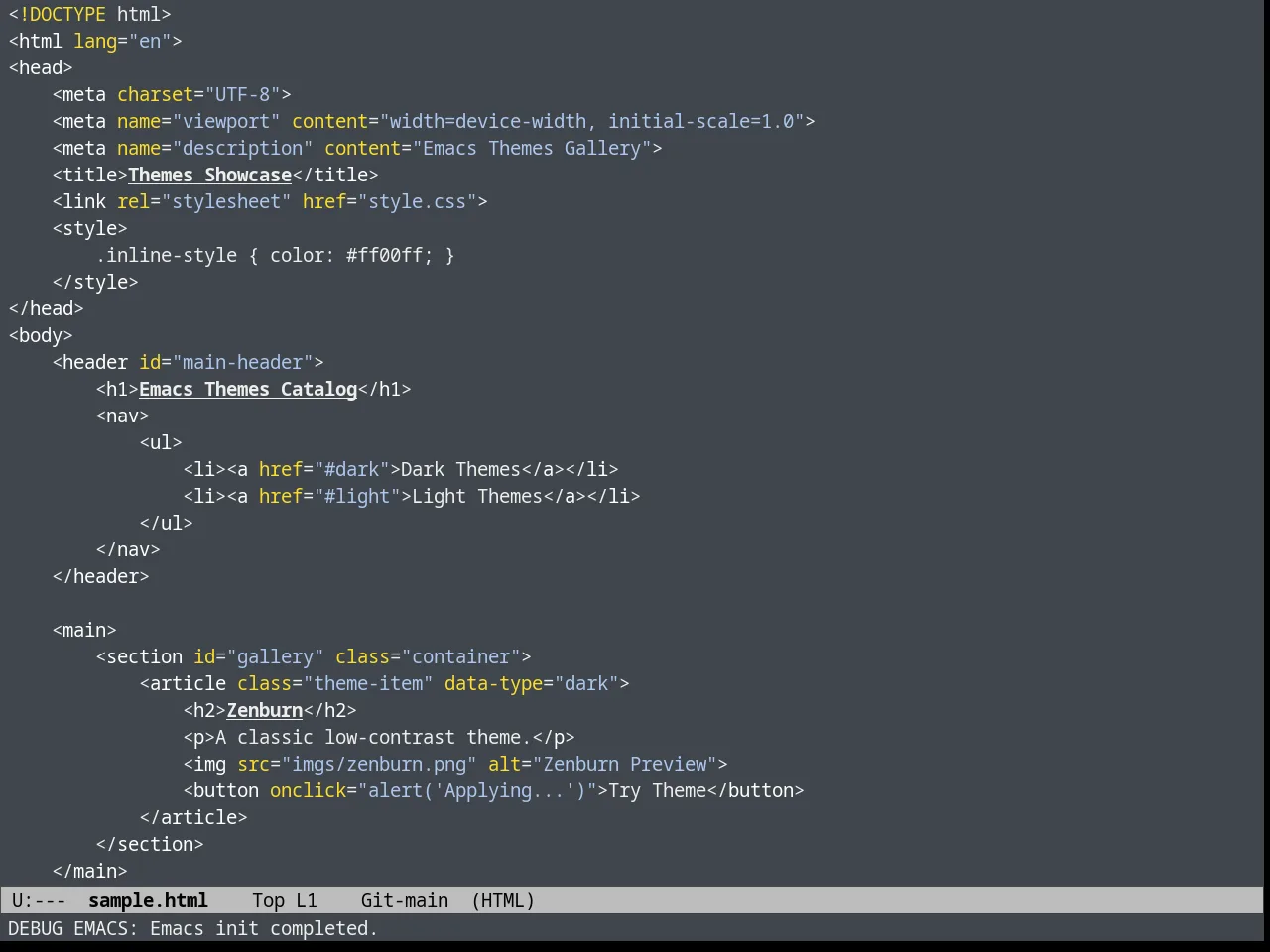Click the "viewport" name value
This screenshot has height=952, width=1270.
pyautogui.click(x=226, y=121)
